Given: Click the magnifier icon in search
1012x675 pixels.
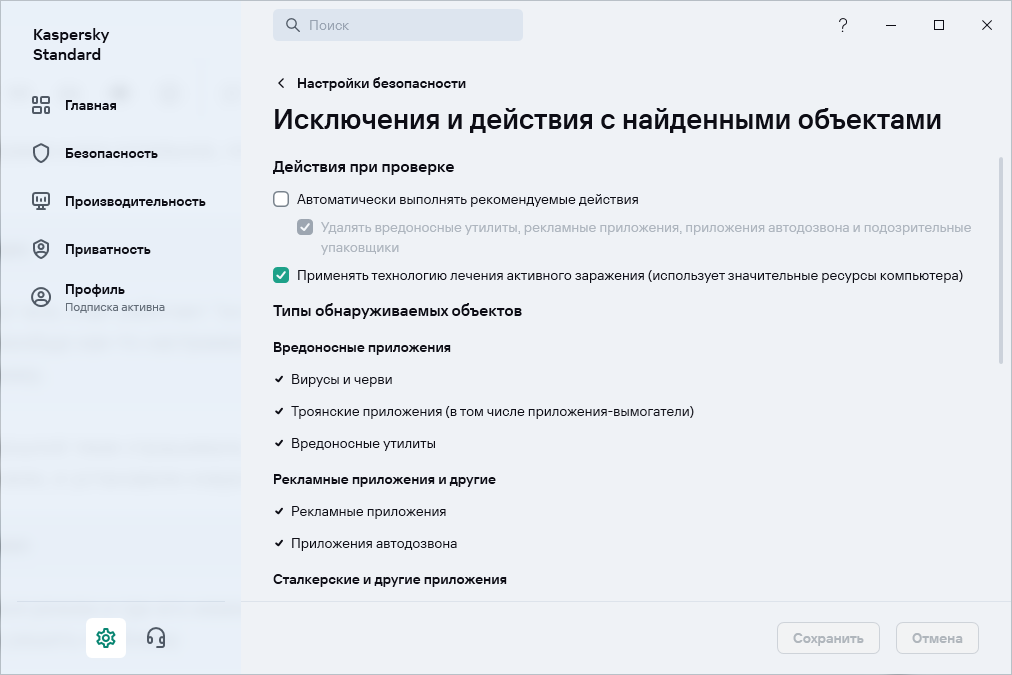Looking at the screenshot, I should [x=292, y=25].
